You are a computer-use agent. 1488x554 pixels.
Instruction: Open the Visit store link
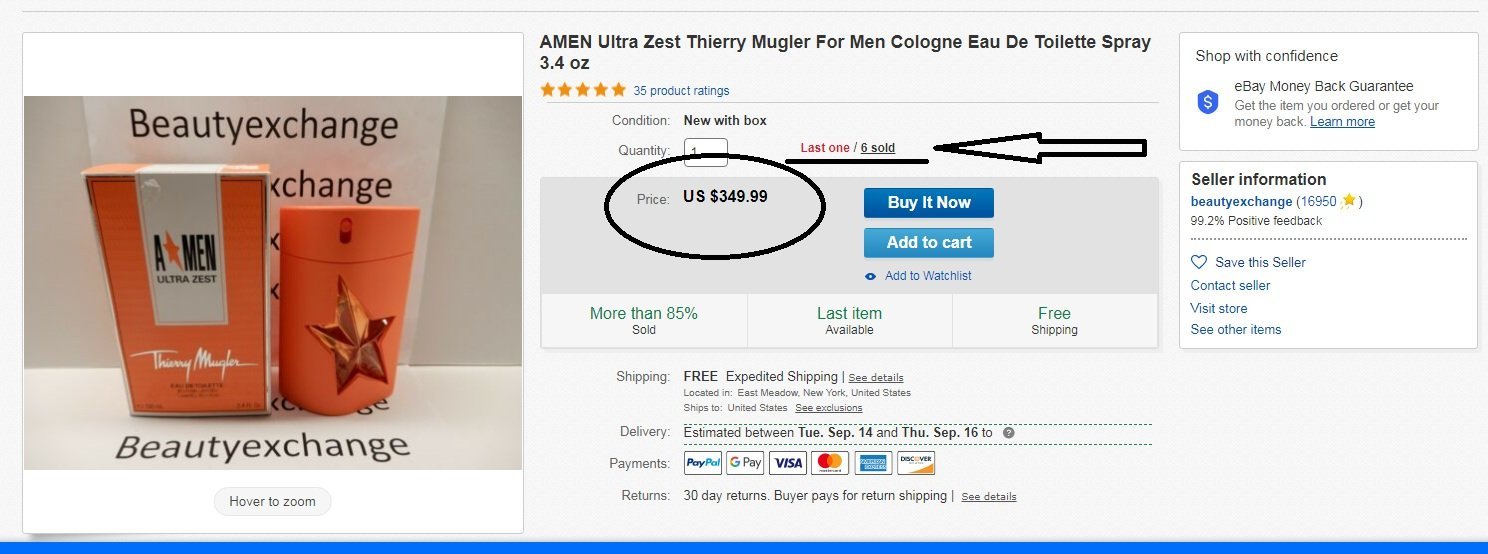pyautogui.click(x=1218, y=308)
